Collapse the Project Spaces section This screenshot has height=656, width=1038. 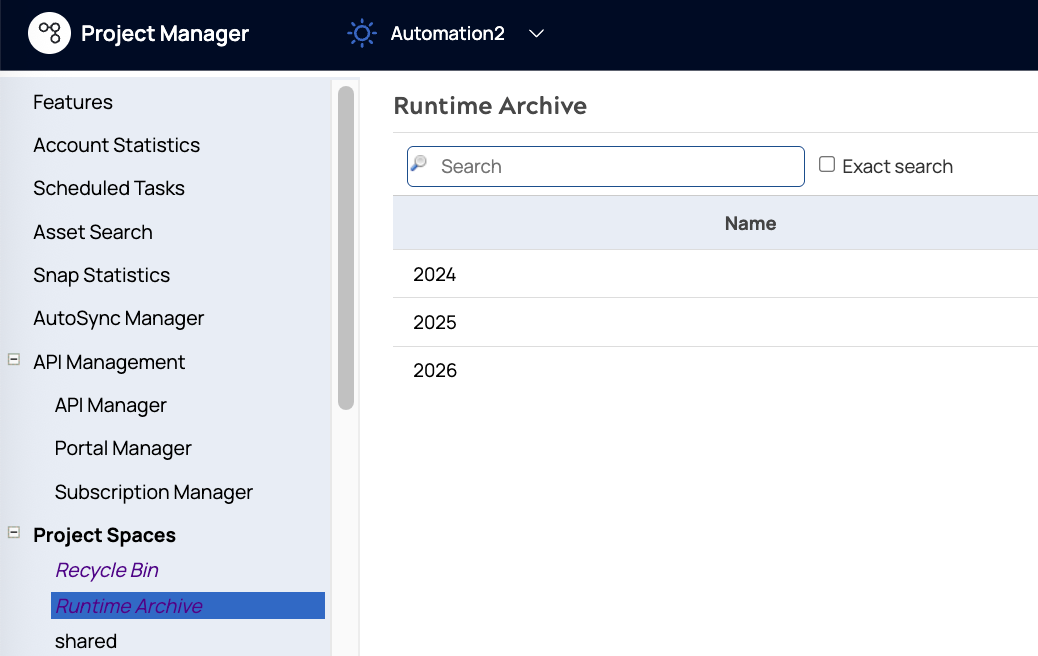(x=13, y=532)
